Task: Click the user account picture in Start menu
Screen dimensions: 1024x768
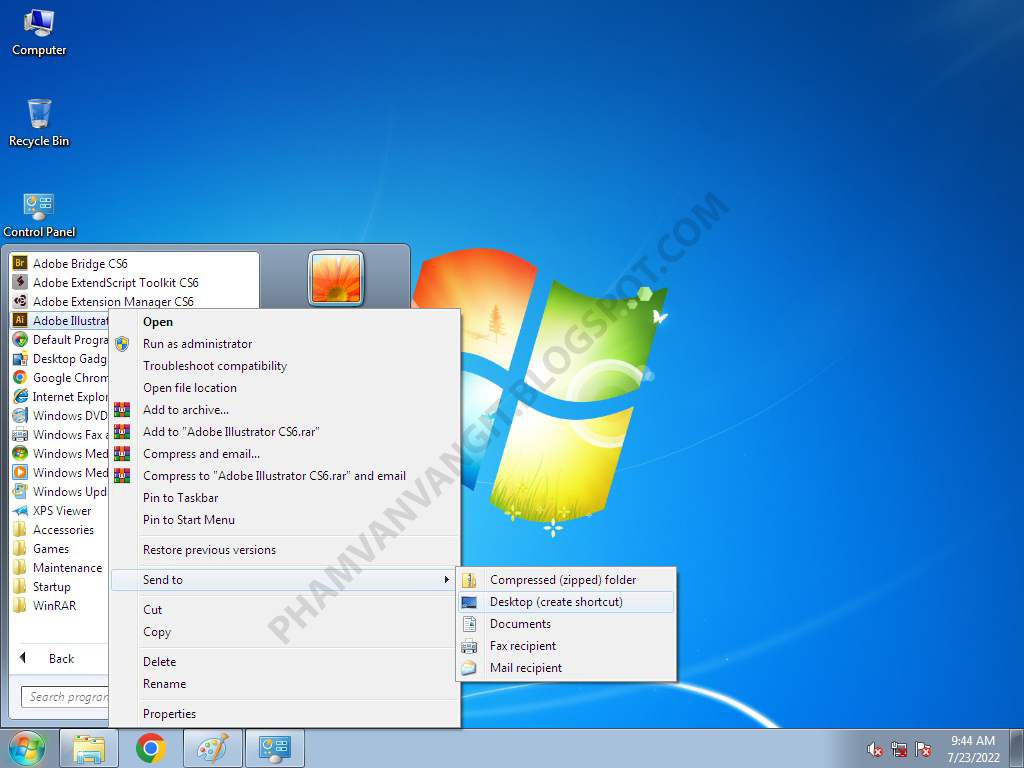Action: point(336,278)
